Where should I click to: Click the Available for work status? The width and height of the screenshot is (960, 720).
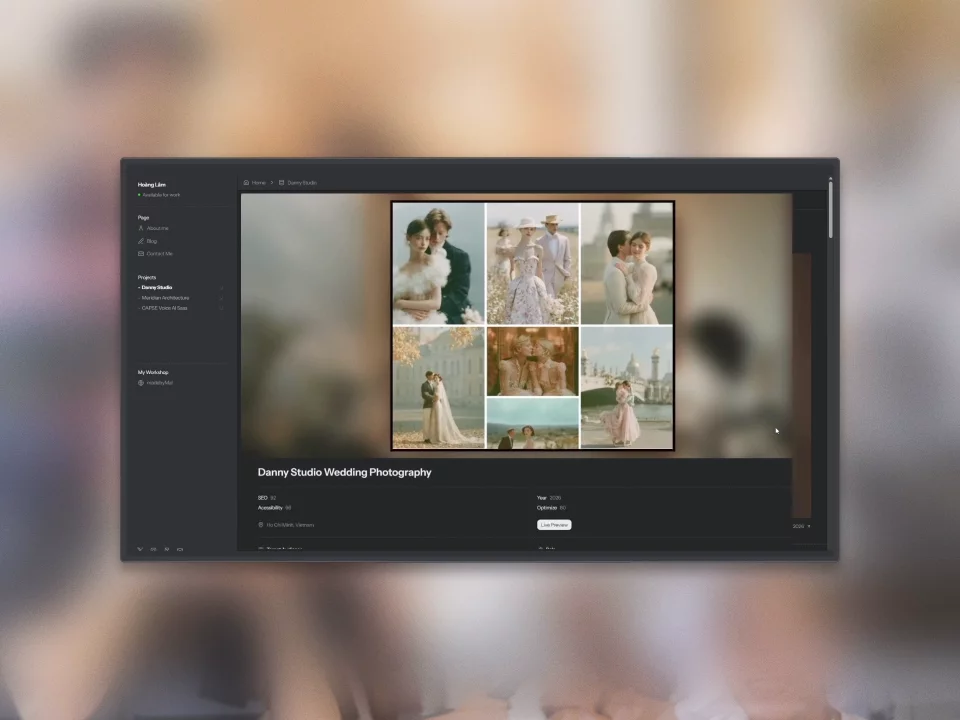pyautogui.click(x=161, y=195)
